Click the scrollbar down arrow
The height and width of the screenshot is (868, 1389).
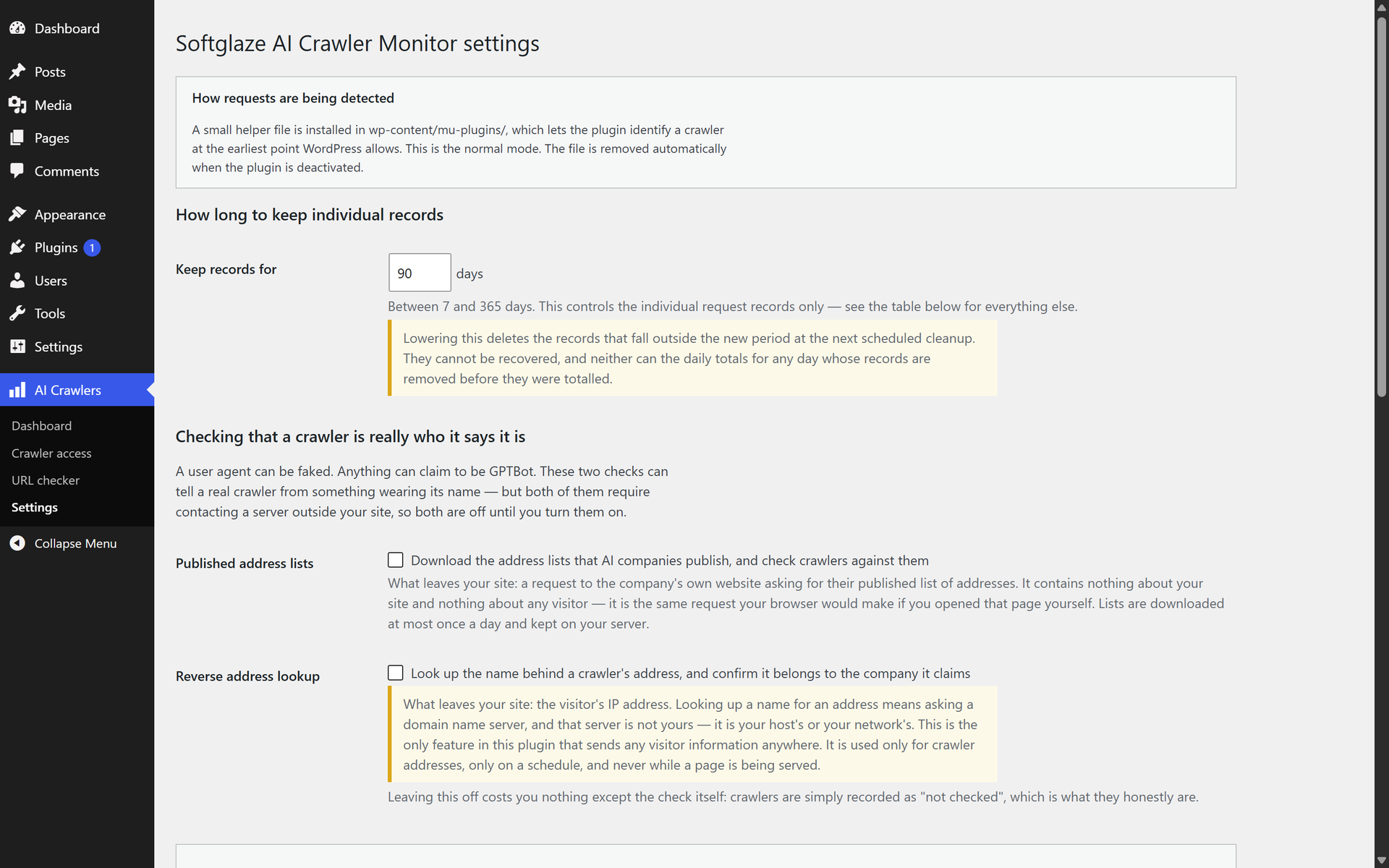[x=1382, y=861]
